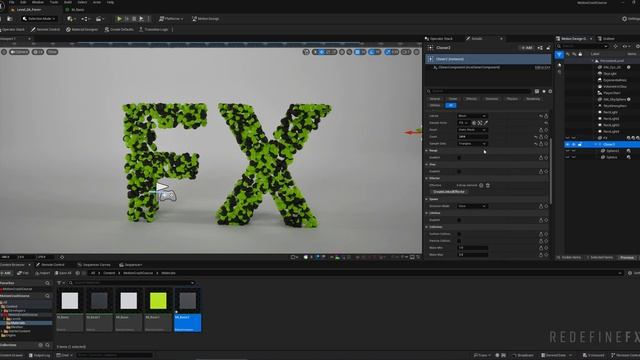Select the Effector filter tab in Details
This screenshot has width=640, height=360.
[x=471, y=99]
